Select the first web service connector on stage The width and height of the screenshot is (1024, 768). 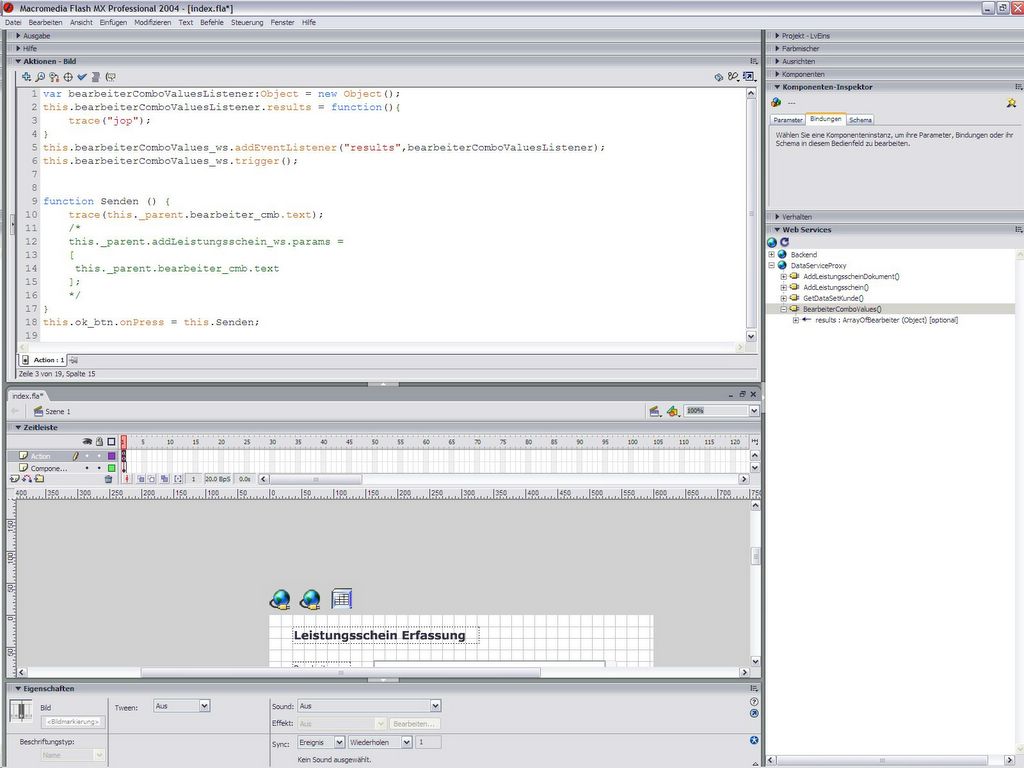(x=280, y=599)
